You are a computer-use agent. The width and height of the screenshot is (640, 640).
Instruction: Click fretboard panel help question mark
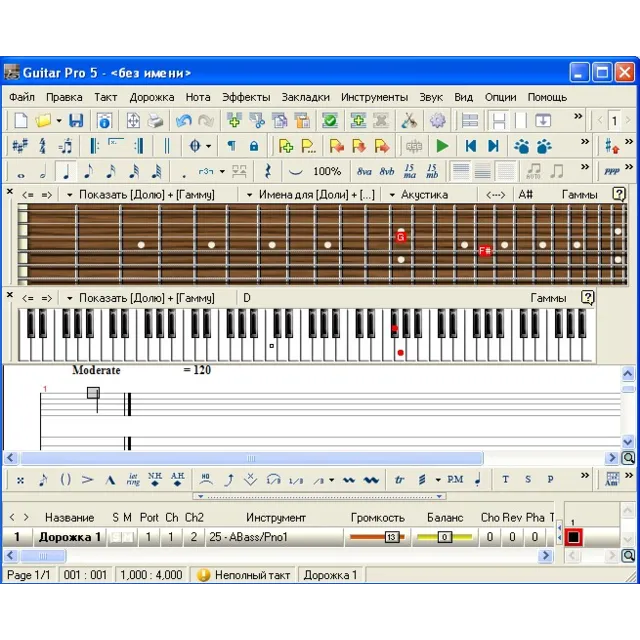tap(619, 194)
